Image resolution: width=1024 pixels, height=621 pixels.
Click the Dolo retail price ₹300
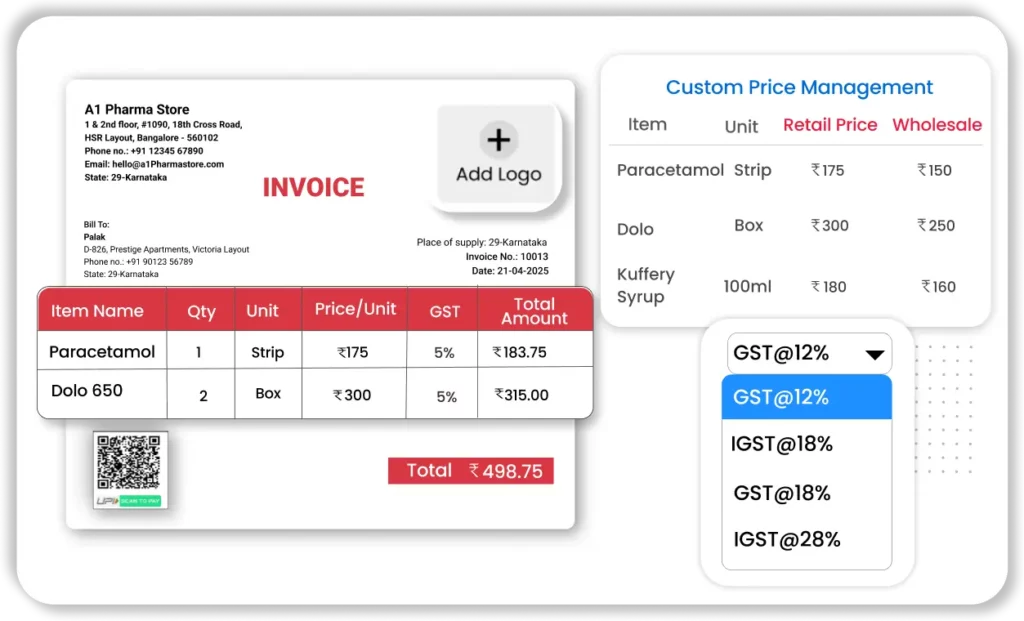(830, 226)
